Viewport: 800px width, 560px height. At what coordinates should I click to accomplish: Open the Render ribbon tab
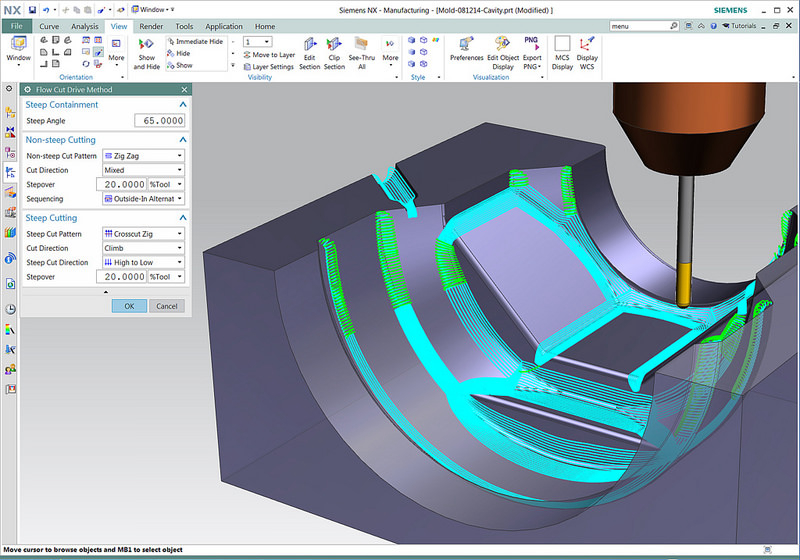pyautogui.click(x=151, y=26)
